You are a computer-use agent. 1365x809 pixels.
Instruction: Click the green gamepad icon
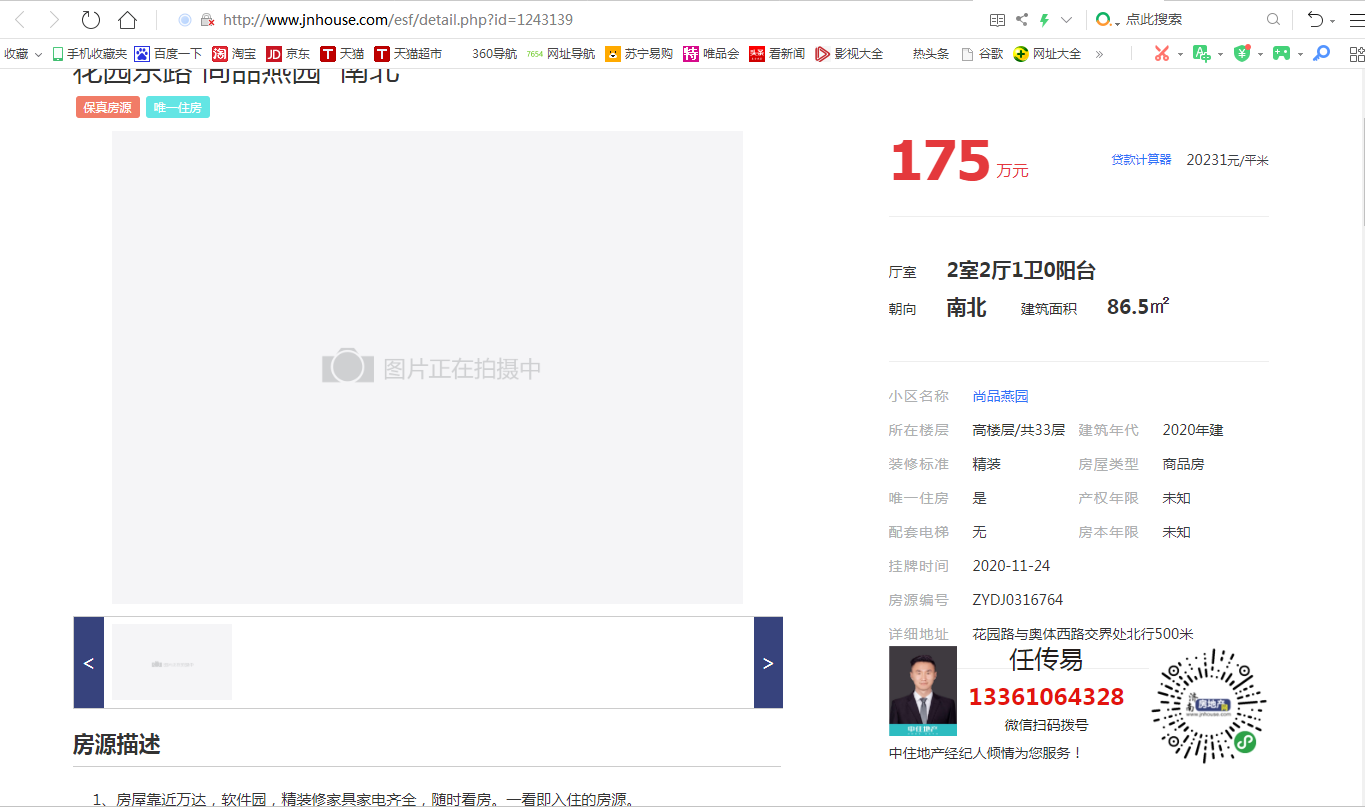click(x=1281, y=54)
